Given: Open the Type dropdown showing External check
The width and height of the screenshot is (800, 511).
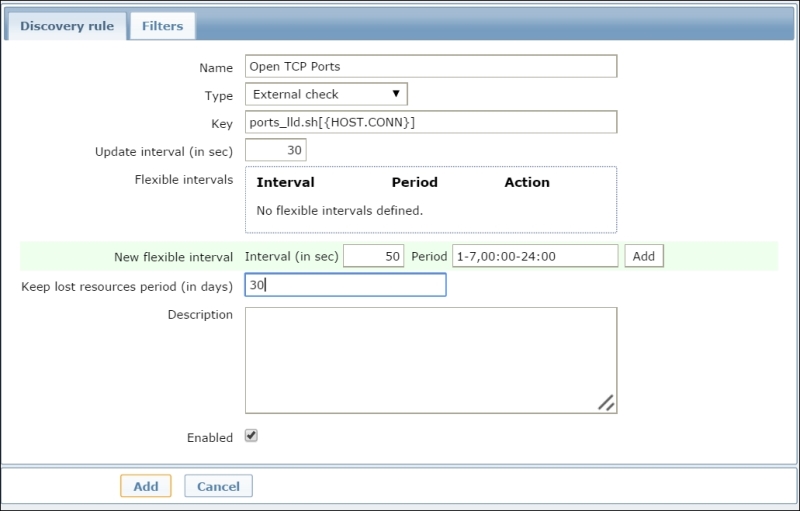Looking at the screenshot, I should click(x=326, y=94).
